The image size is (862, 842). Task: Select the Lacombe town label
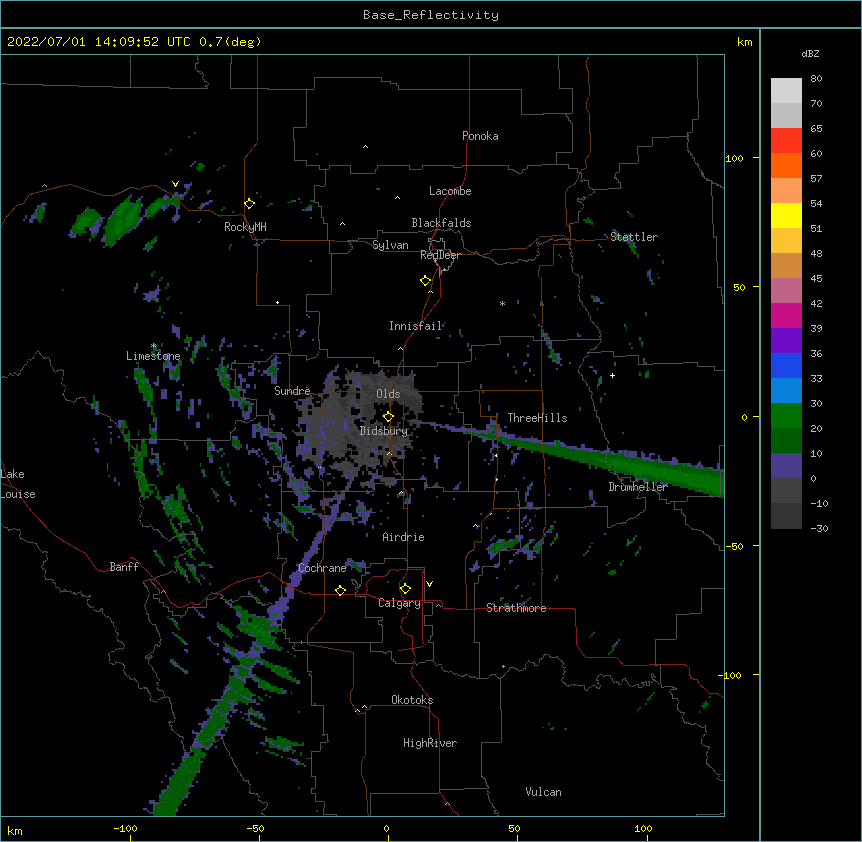[450, 191]
